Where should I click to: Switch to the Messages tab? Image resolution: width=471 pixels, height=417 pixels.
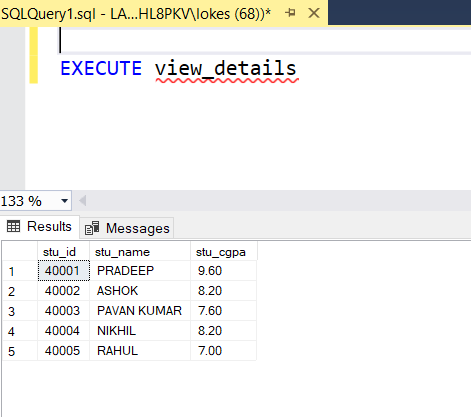127,228
